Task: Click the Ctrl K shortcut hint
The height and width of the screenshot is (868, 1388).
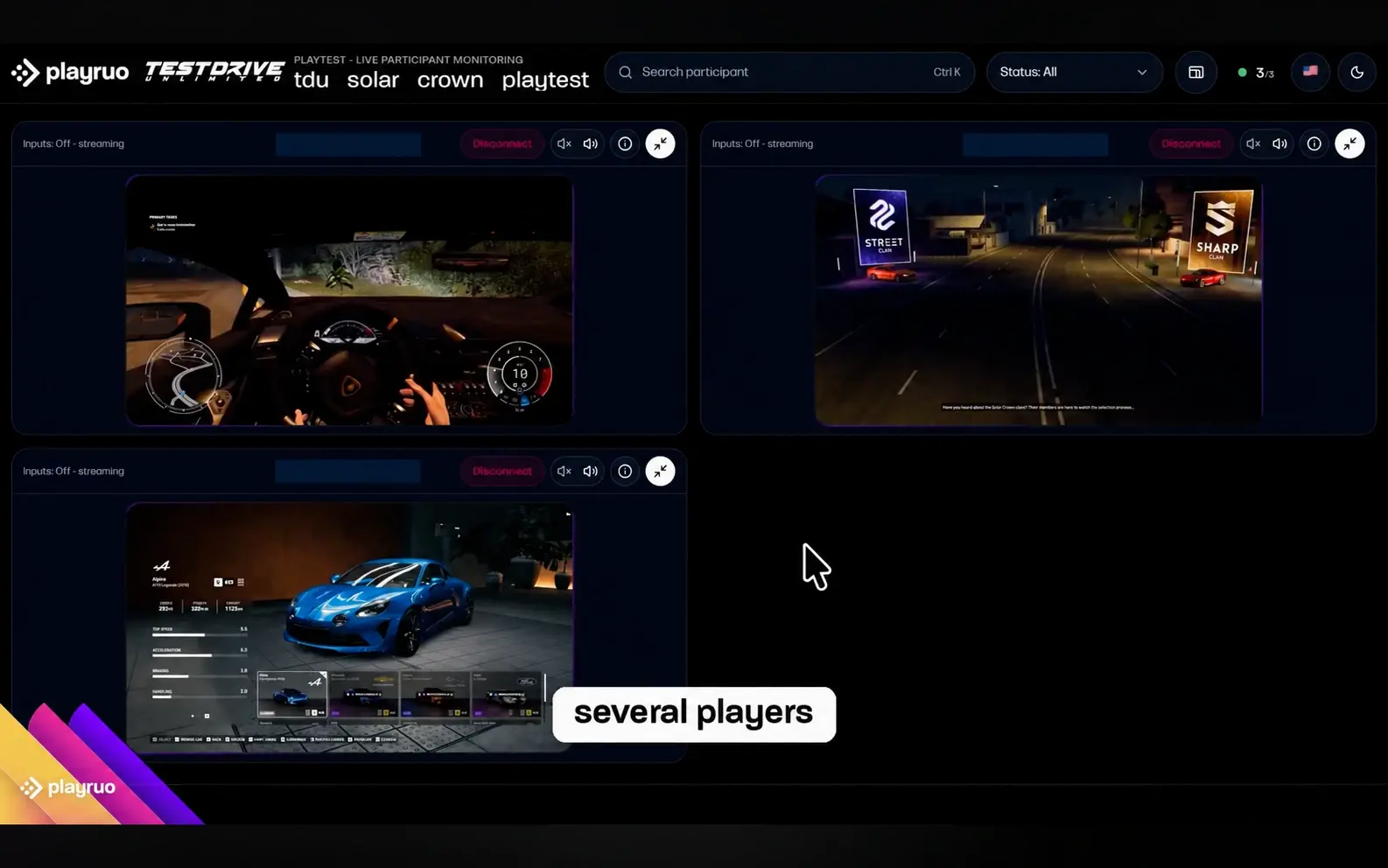Action: click(x=947, y=72)
